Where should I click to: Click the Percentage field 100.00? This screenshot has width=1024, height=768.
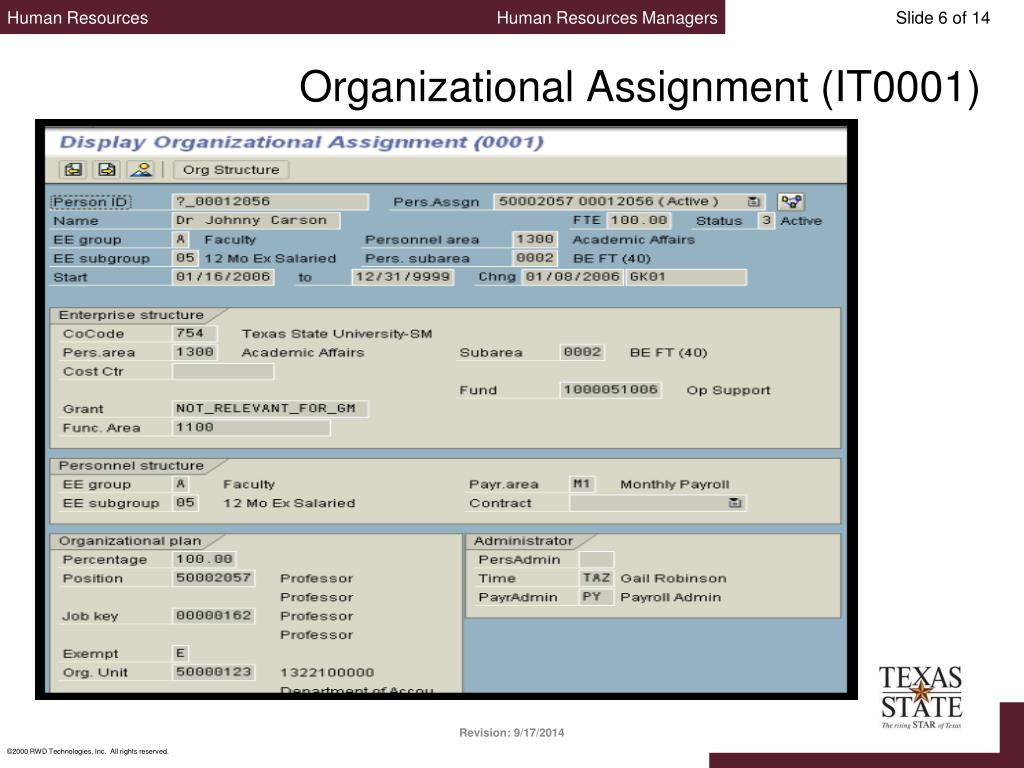coord(204,560)
